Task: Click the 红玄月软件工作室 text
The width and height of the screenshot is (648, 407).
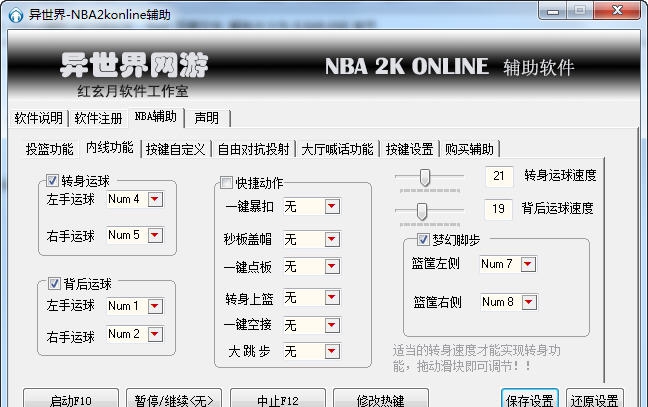Action: coord(133,91)
